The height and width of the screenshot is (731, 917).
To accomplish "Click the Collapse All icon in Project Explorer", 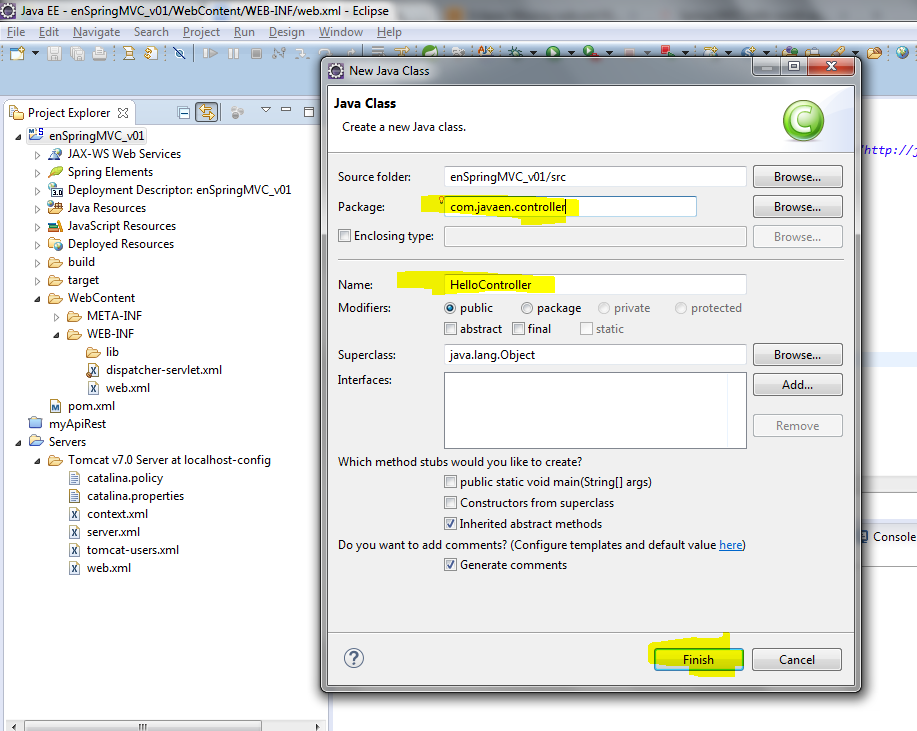I will [x=184, y=112].
